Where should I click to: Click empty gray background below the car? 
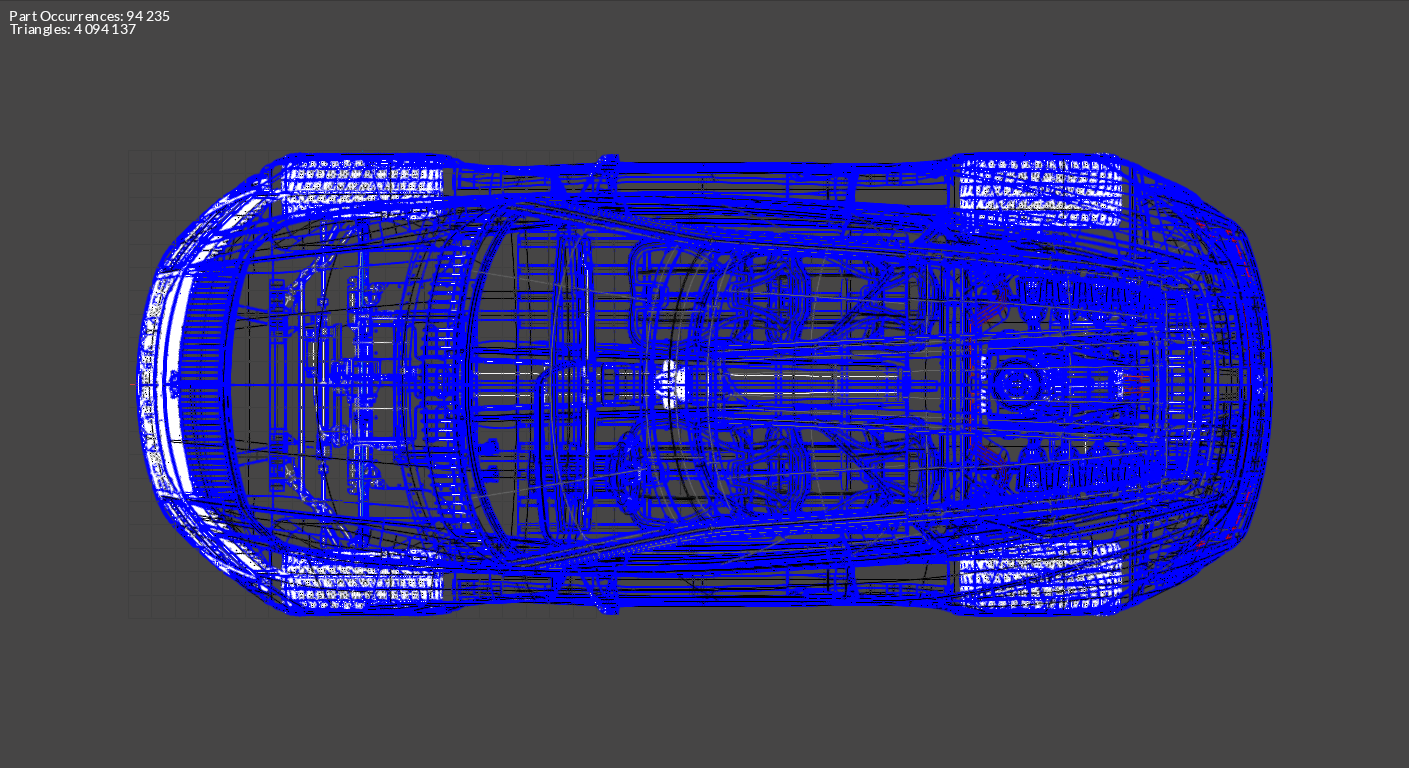(x=700, y=690)
